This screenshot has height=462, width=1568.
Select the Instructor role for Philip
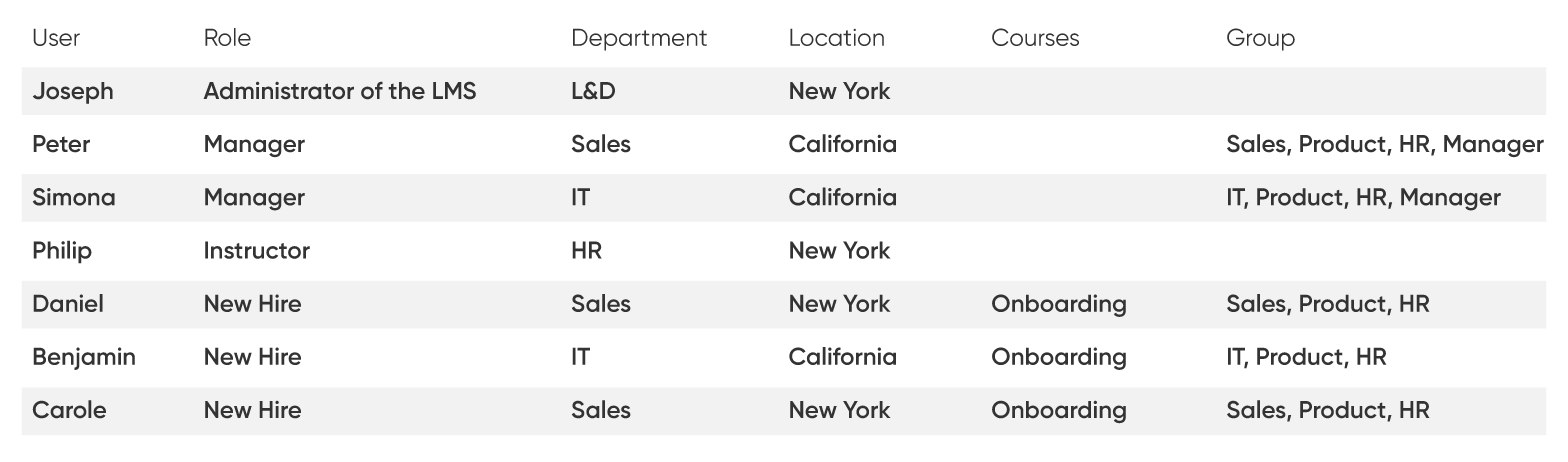pyautogui.click(x=256, y=250)
